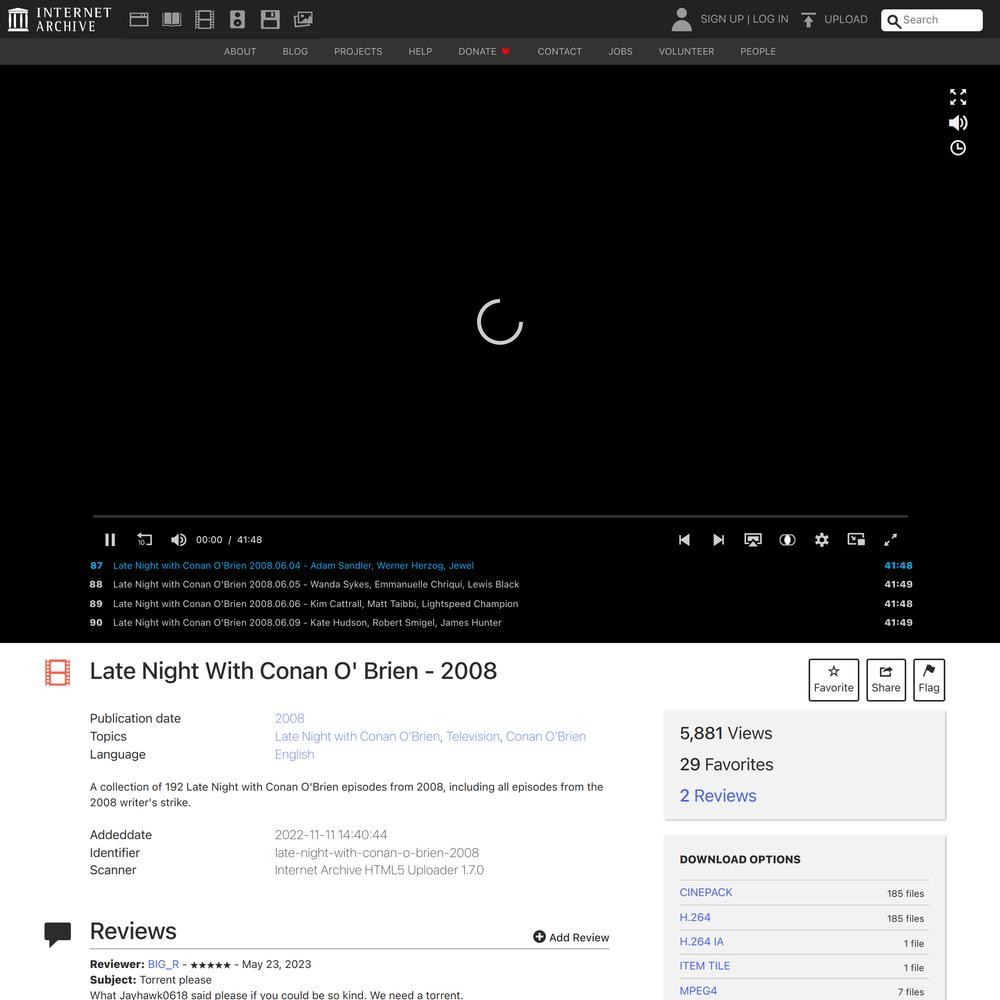Expand the MPEG4 download option
This screenshot has height=1000, width=1000.
tap(698, 990)
